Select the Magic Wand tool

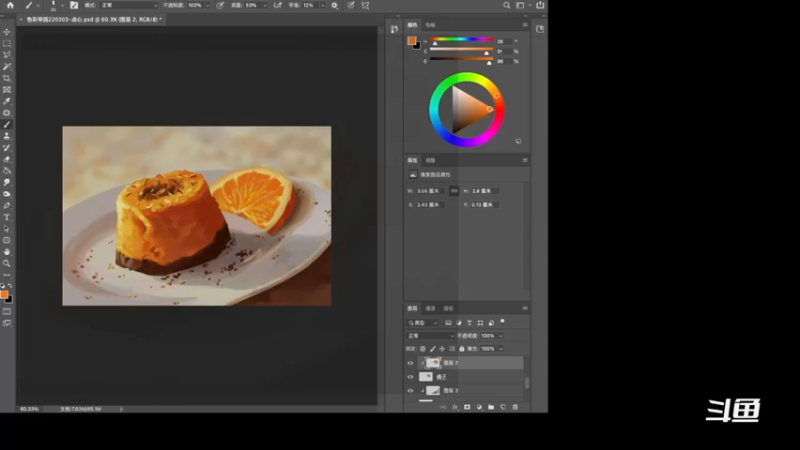(7, 66)
